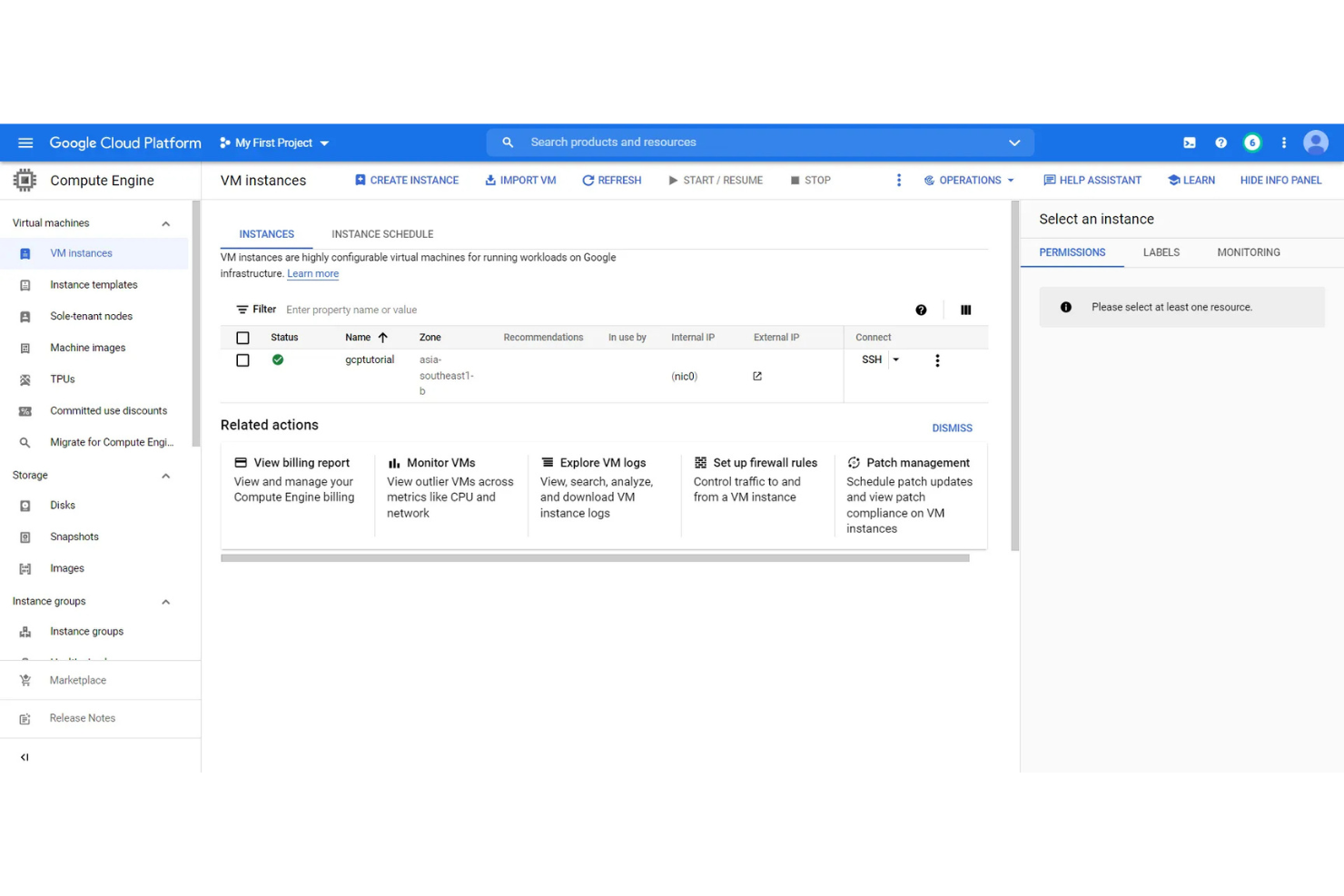Viewport: 1344px width, 896px height.
Task: Open the MONITORING tab in the info panel
Action: click(1248, 252)
